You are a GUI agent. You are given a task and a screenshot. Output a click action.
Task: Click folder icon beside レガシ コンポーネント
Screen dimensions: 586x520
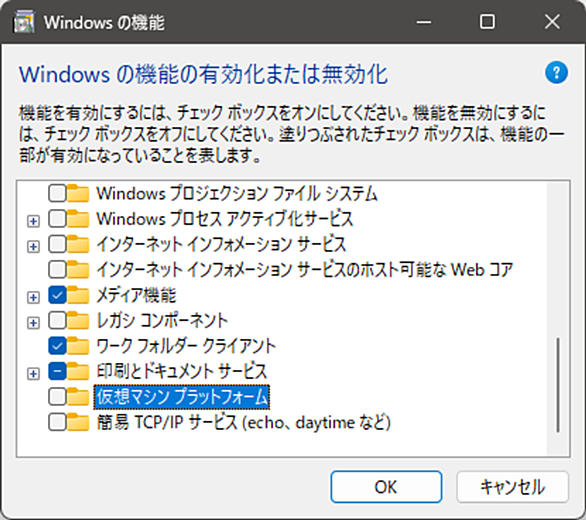click(x=78, y=321)
